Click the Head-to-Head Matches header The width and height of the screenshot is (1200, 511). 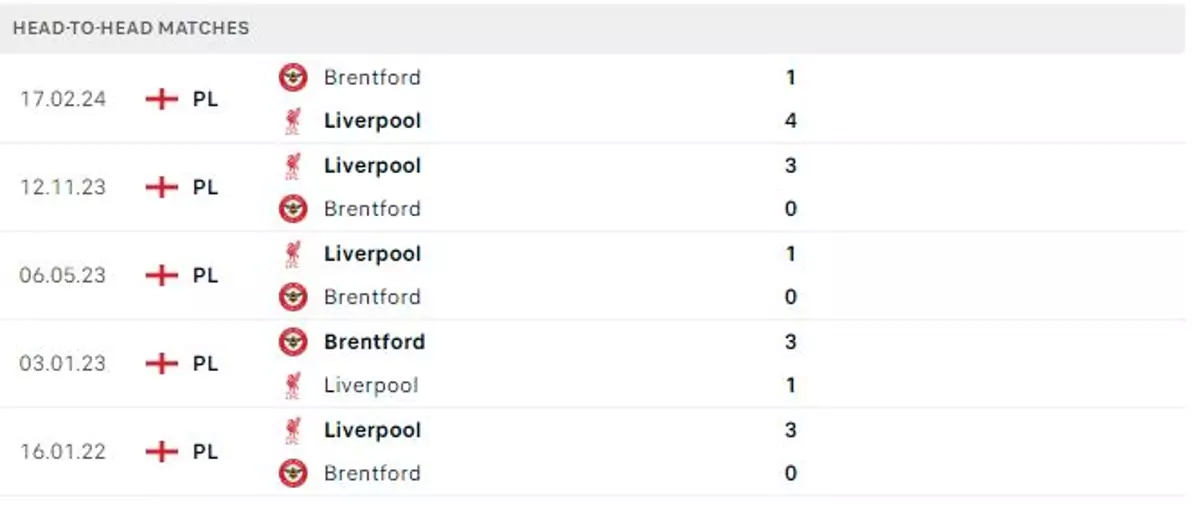pyautogui.click(x=131, y=28)
